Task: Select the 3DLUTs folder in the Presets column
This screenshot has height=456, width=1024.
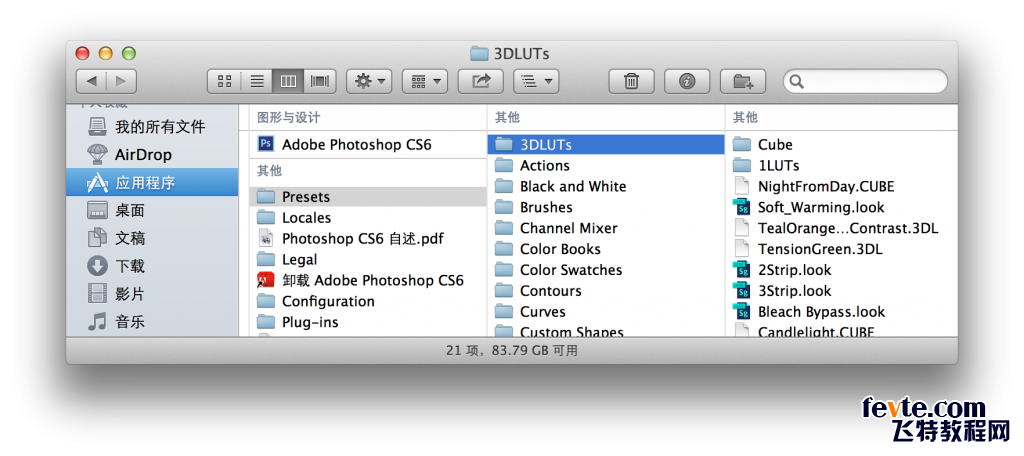Action: (x=606, y=144)
